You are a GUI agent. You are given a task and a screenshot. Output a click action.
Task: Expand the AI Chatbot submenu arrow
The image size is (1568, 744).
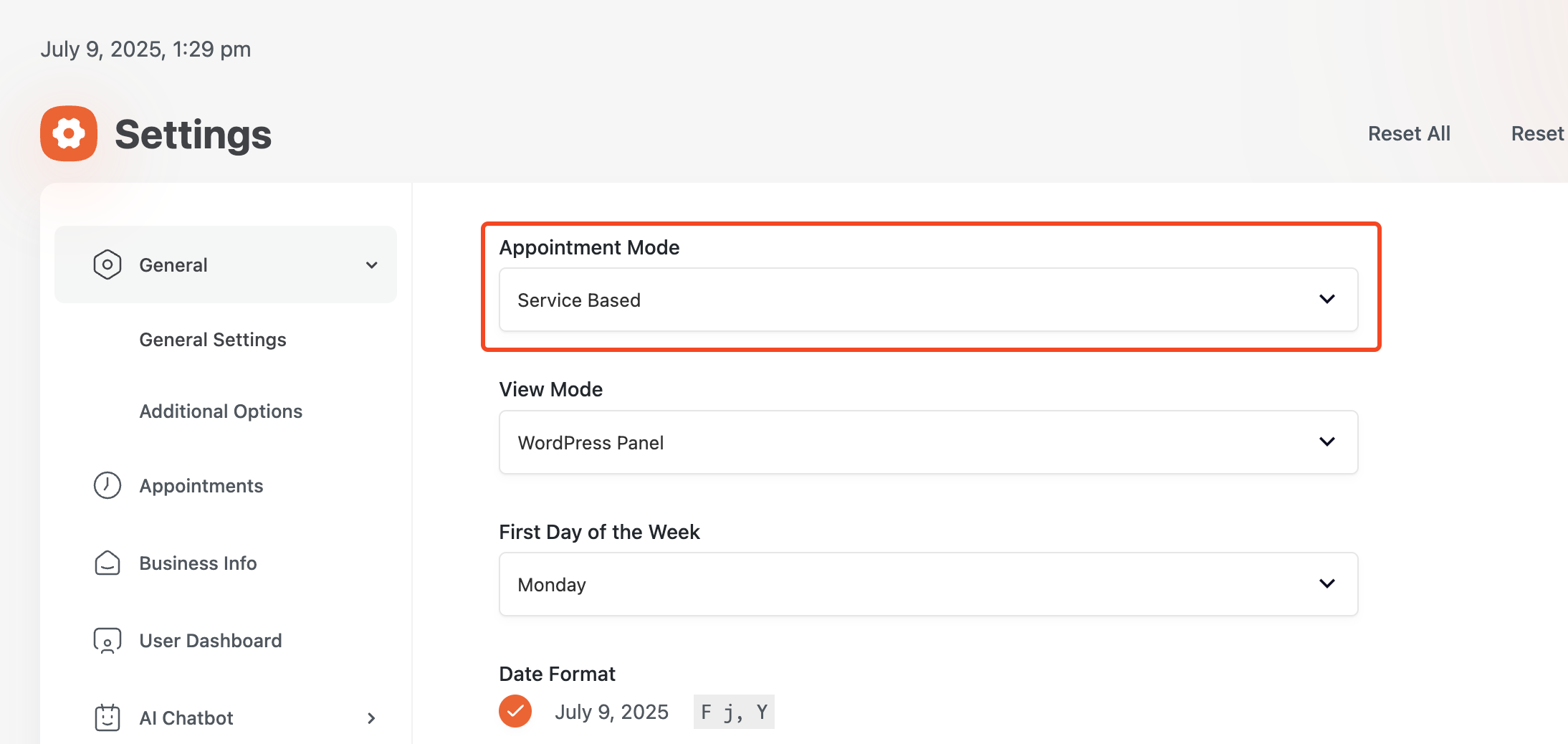click(371, 718)
